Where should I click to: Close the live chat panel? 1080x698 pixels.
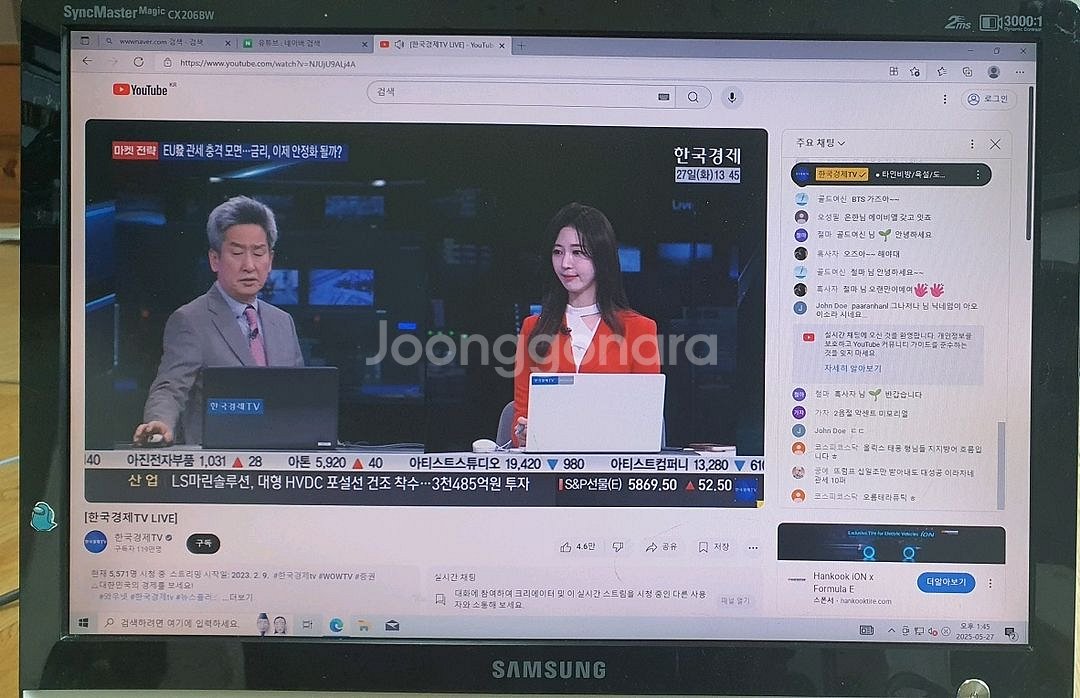tap(995, 144)
